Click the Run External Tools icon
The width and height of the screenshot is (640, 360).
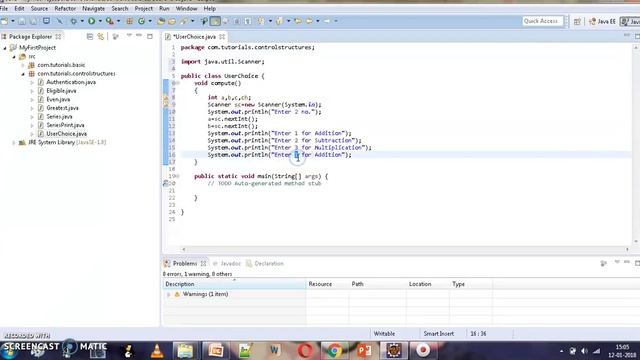pos(109,21)
